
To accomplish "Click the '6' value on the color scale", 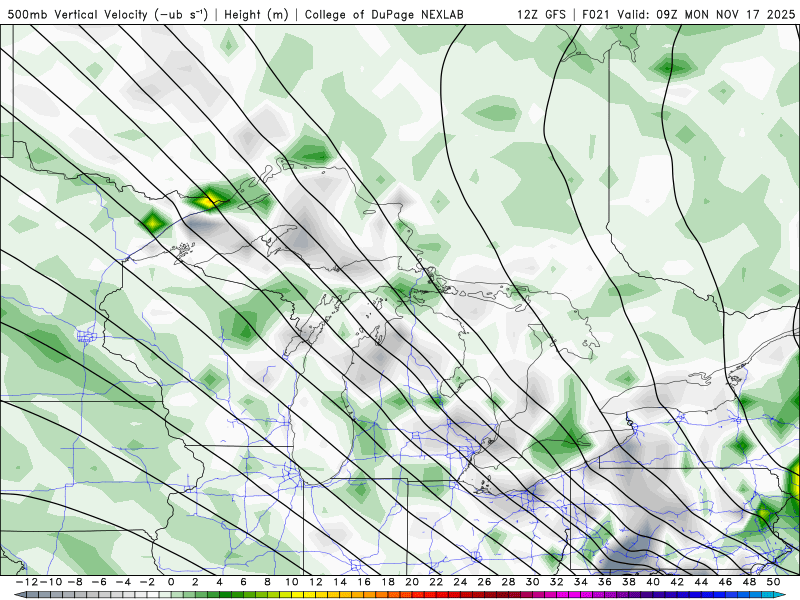I will pos(243,582).
